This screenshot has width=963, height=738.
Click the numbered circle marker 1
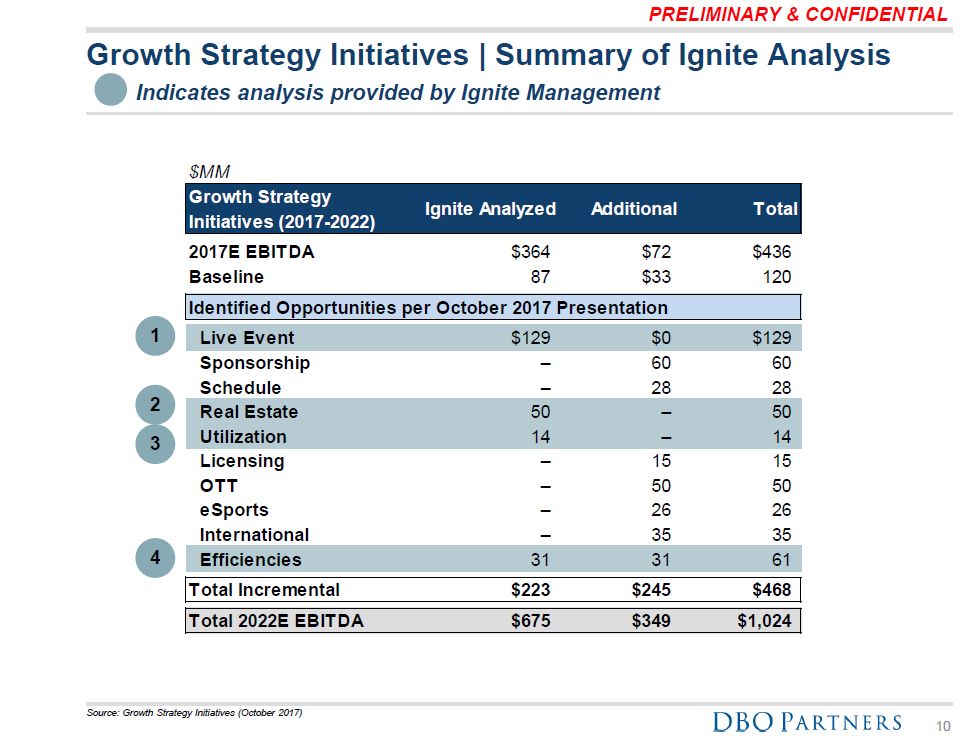click(x=157, y=337)
